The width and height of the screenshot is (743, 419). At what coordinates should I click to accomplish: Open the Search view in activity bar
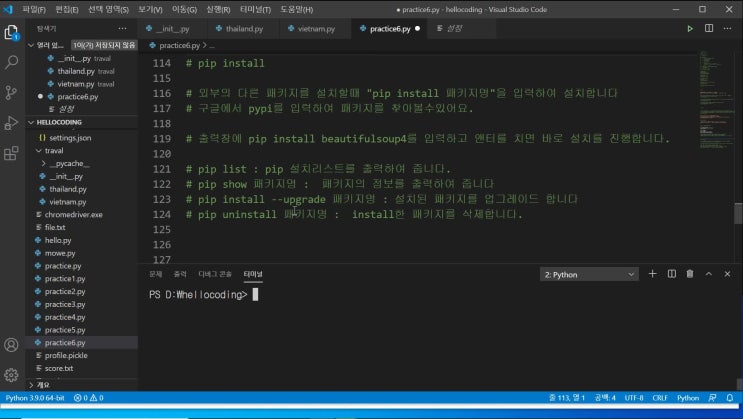[11, 62]
